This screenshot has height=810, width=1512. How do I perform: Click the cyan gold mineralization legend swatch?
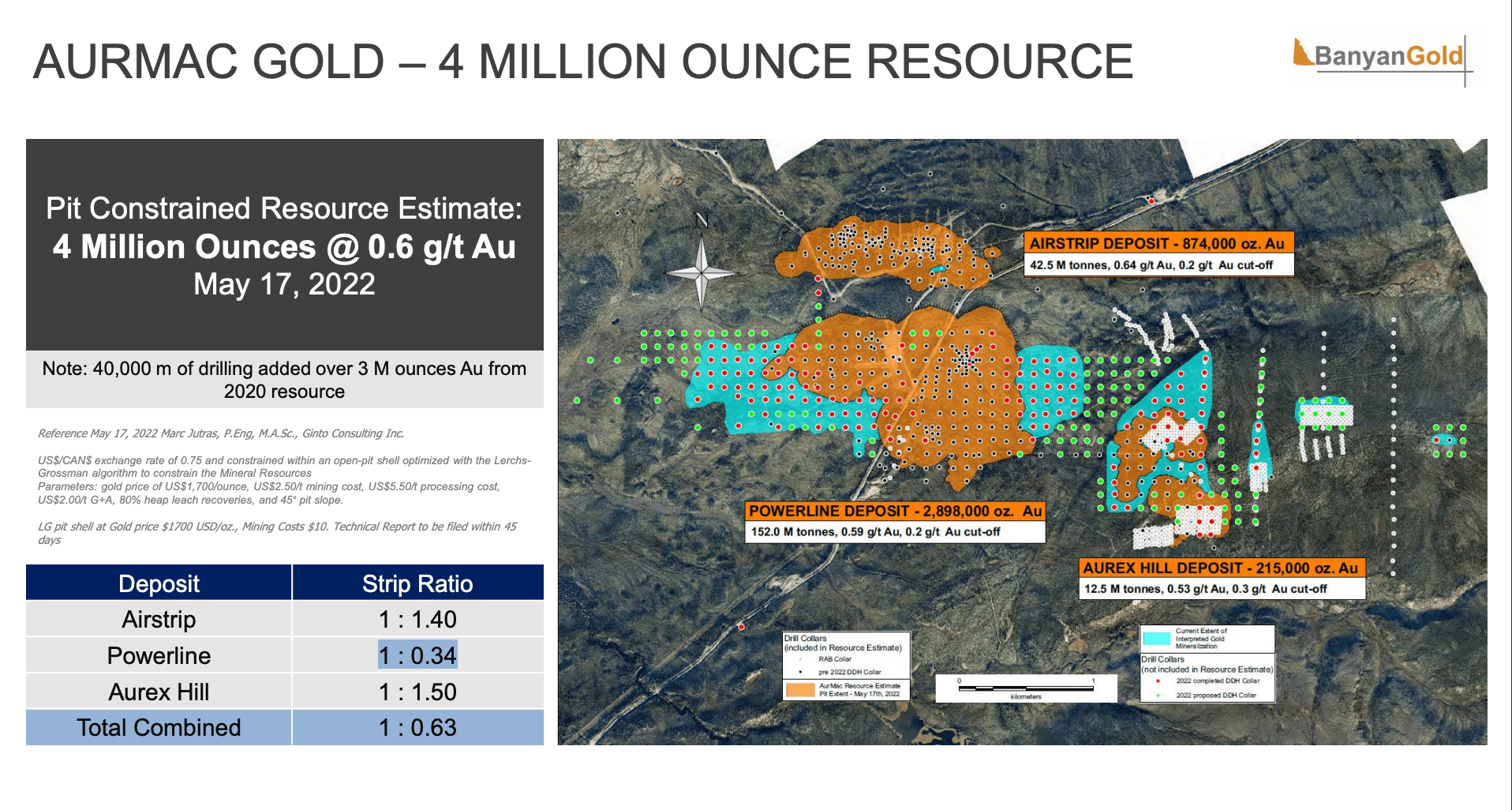coord(1157,639)
